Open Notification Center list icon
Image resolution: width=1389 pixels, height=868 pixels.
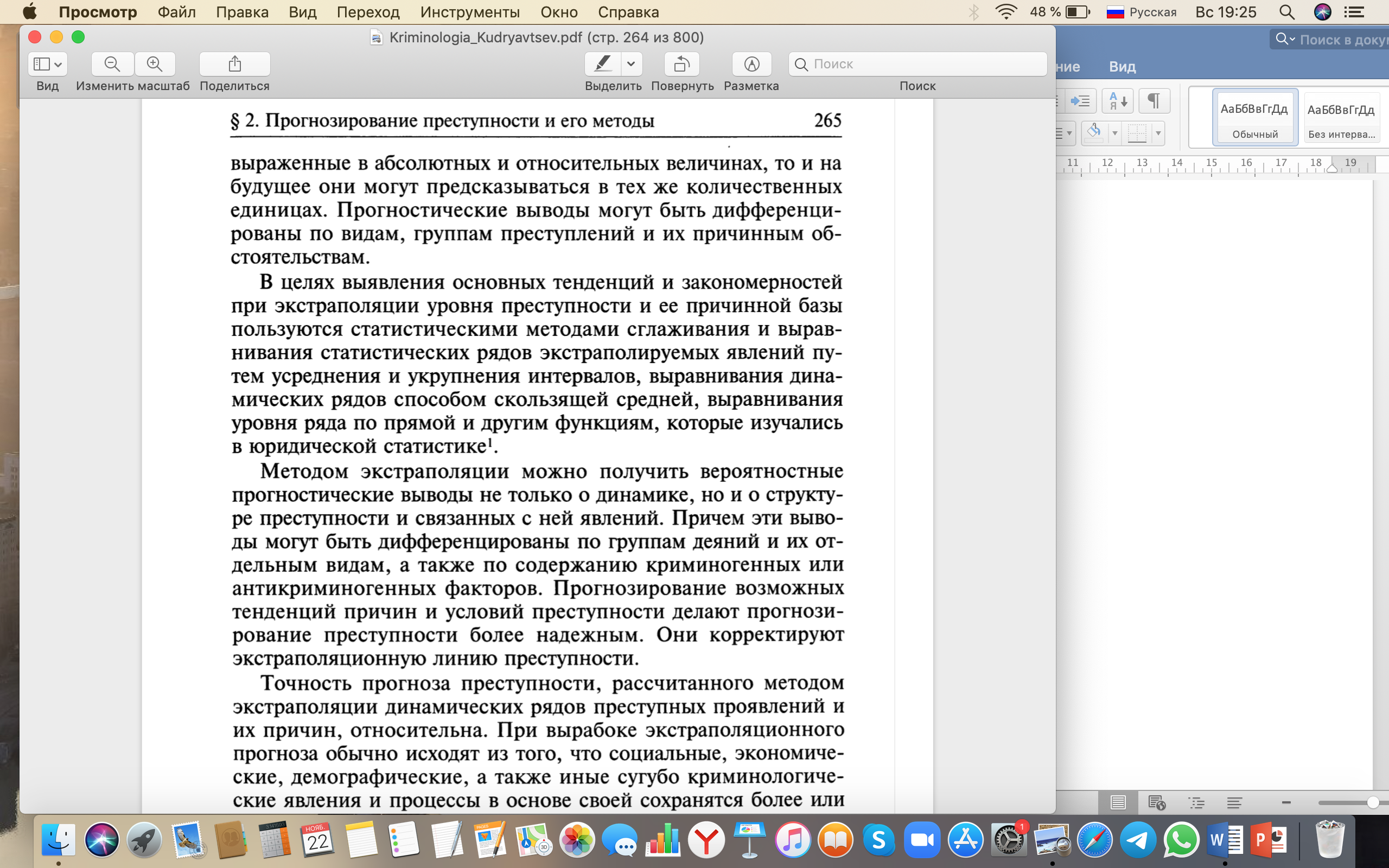[1354, 12]
